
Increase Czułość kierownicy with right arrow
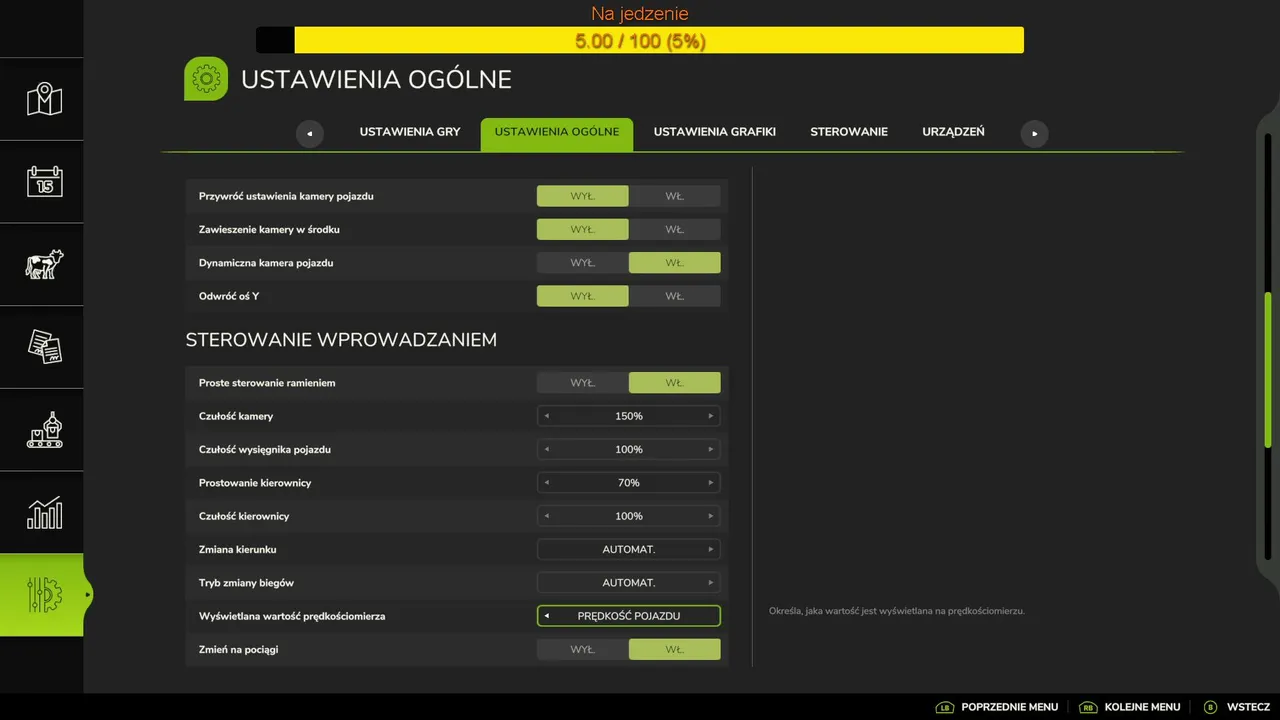[x=711, y=516]
